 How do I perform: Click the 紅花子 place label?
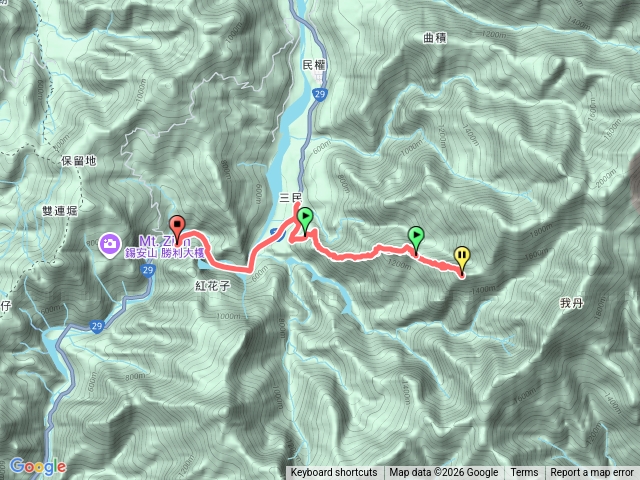click(x=213, y=286)
